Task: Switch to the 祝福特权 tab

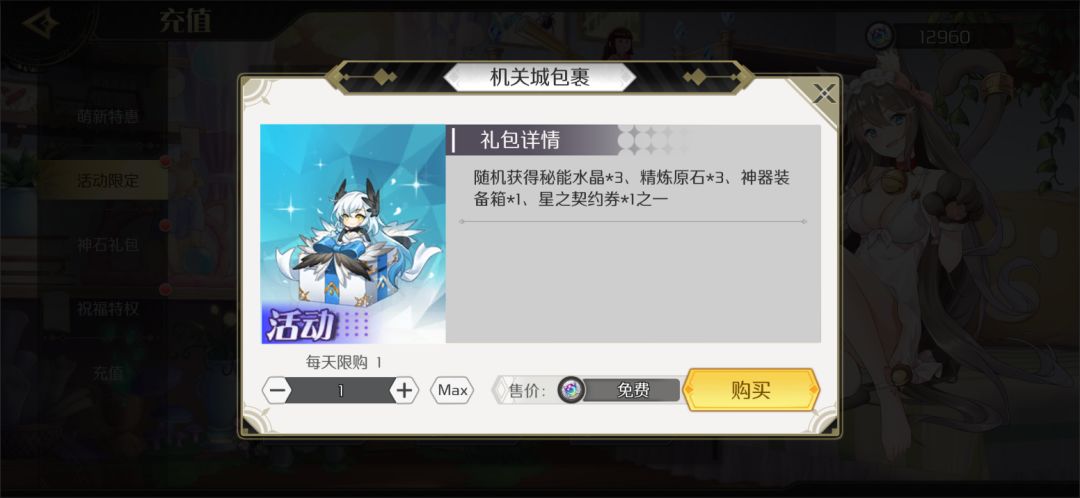Action: coord(108,309)
